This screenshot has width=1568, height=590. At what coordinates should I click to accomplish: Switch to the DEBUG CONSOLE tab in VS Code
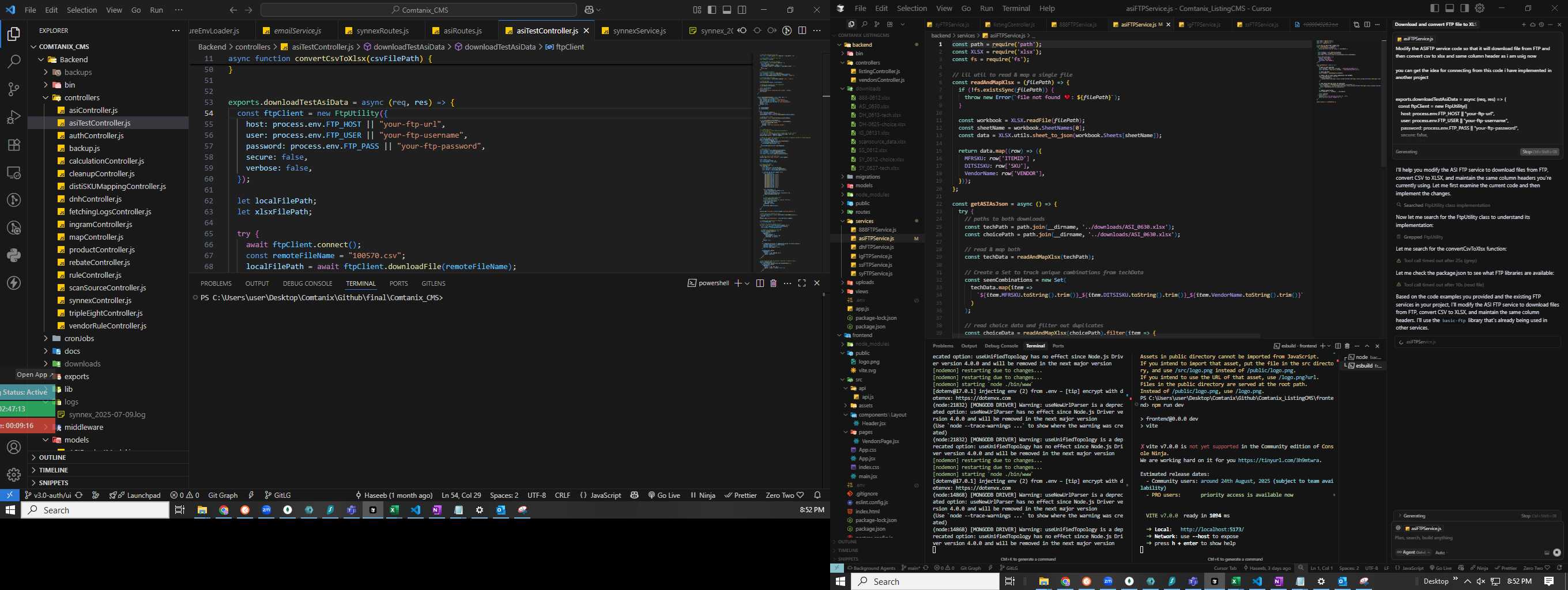(307, 283)
